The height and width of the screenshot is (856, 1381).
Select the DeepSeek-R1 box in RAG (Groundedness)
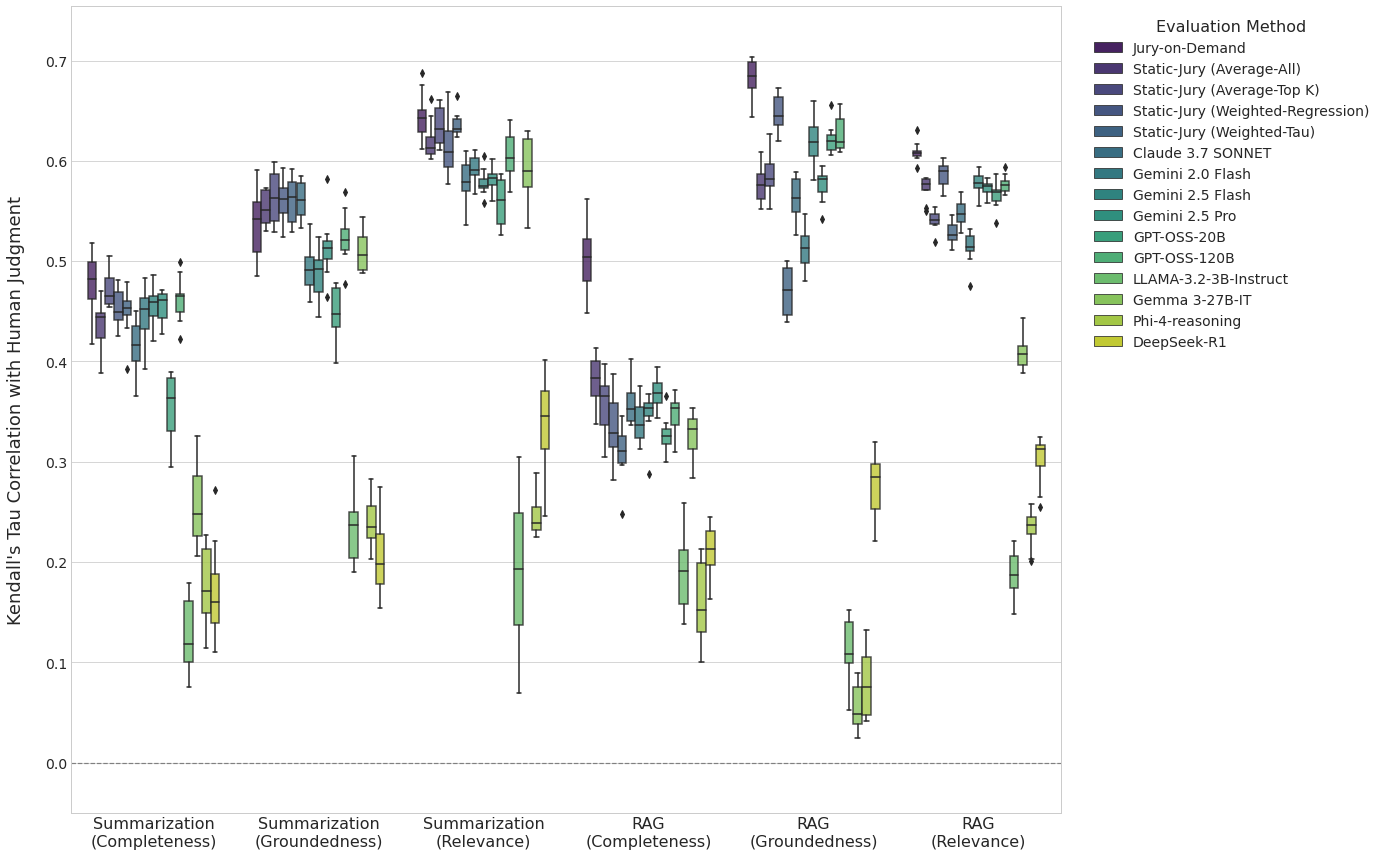875,486
